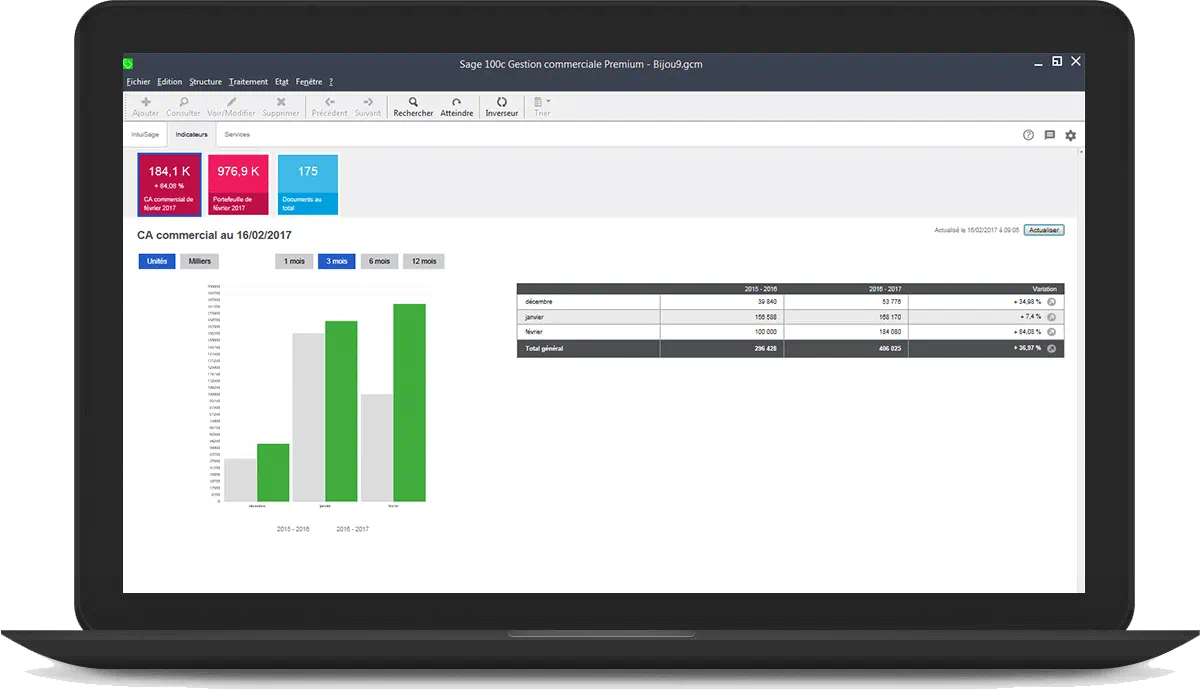This screenshot has height=690, width=1200.
Task: Open the help question mark icon
Action: pos(1028,135)
